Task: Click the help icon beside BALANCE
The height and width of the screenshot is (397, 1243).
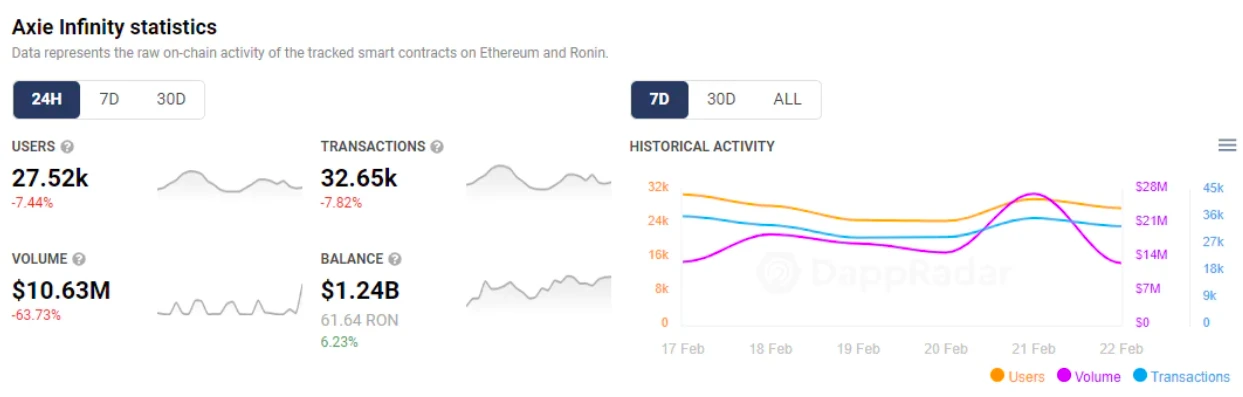Action: pos(395,259)
